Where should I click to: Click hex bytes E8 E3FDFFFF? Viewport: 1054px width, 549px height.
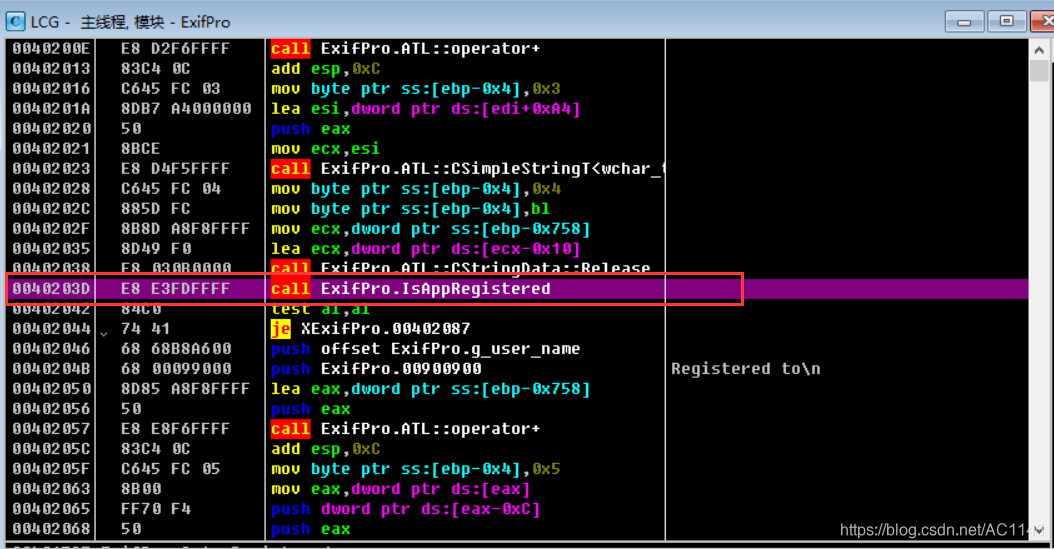[x=175, y=289]
